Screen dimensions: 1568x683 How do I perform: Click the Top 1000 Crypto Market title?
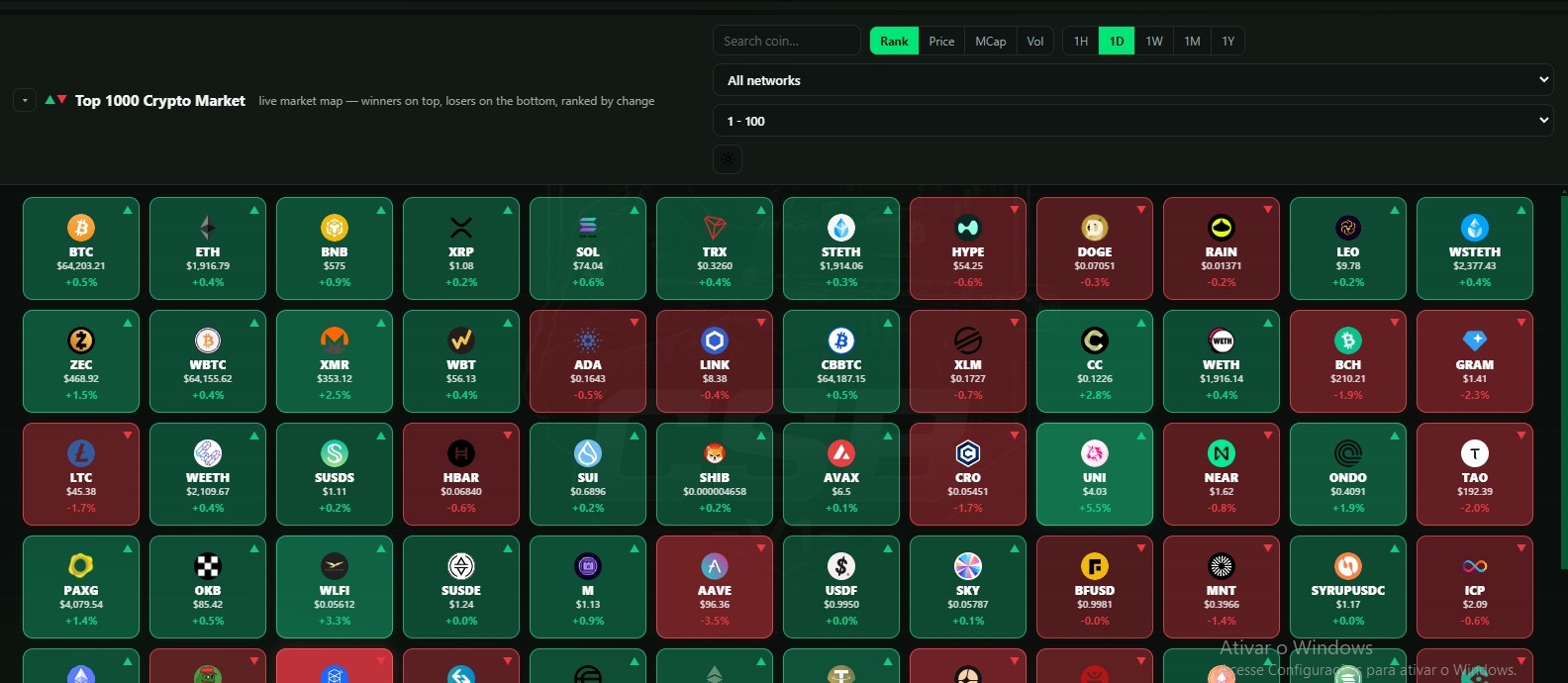point(159,101)
